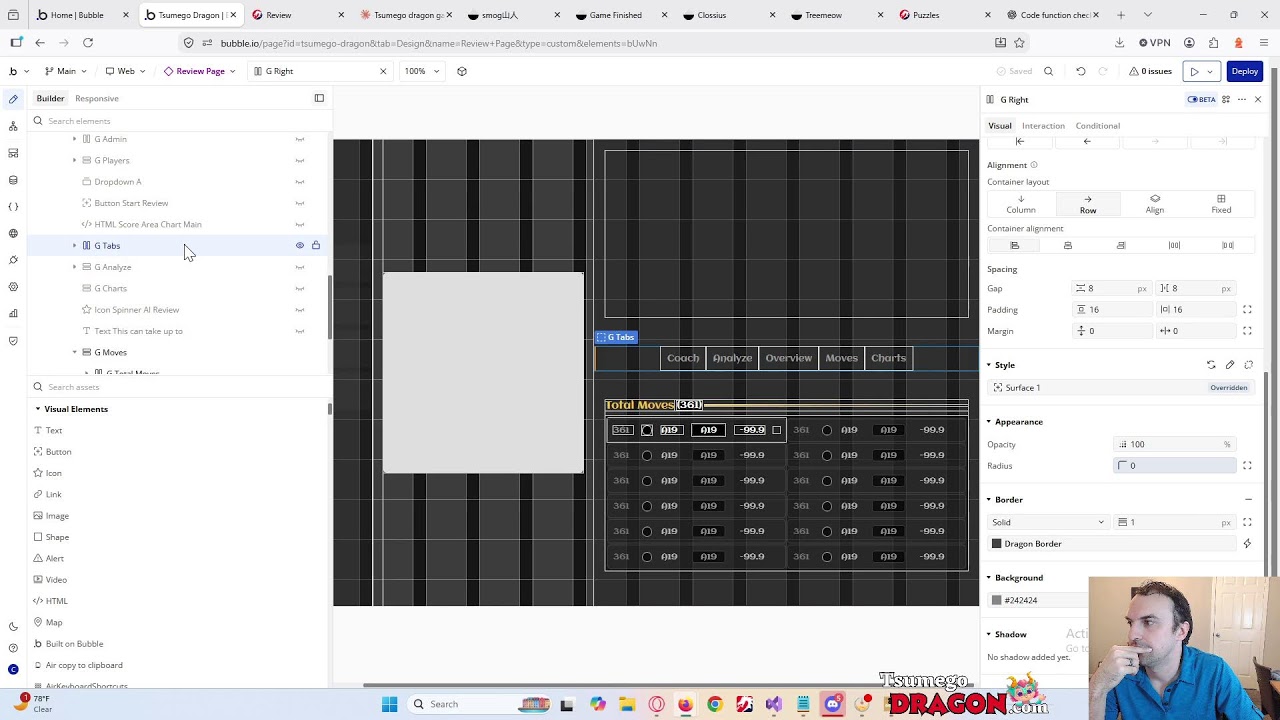Collapse the elements tree panel icon
Screen dimensions: 1280x720
(x=319, y=98)
